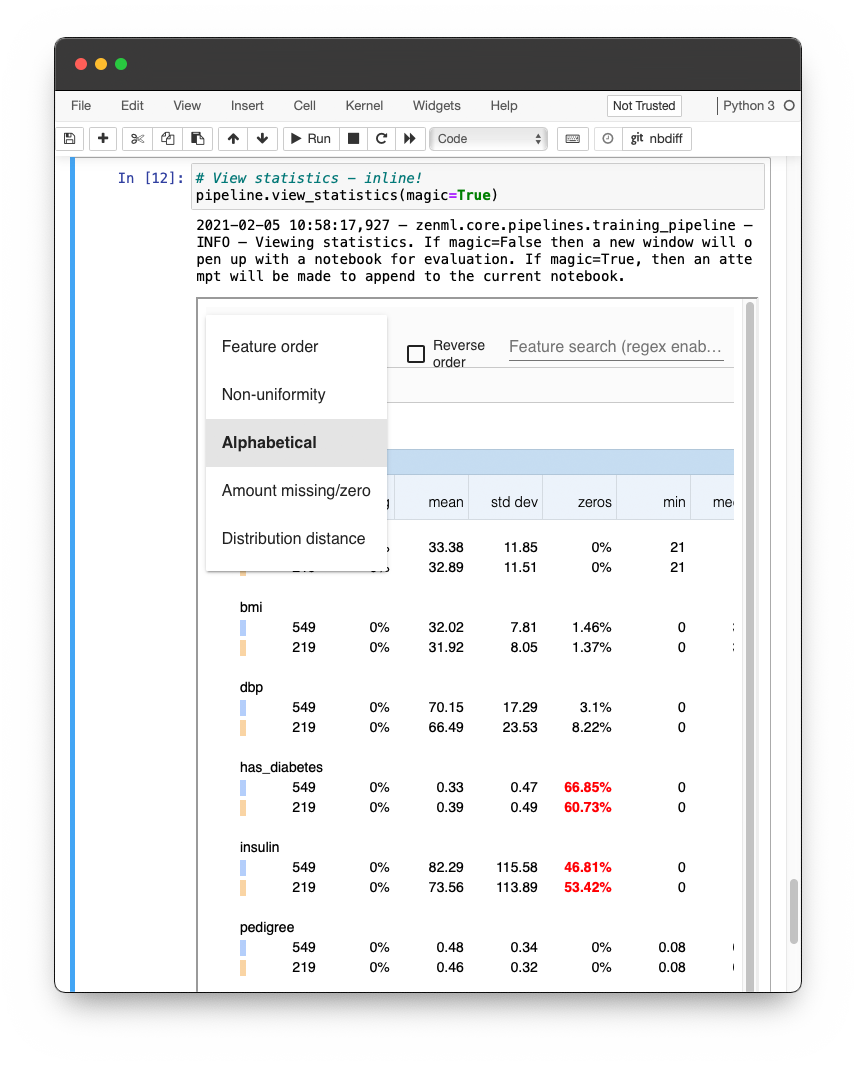
Task: Click the has_diabetes feature name
Action: pyautogui.click(x=281, y=768)
